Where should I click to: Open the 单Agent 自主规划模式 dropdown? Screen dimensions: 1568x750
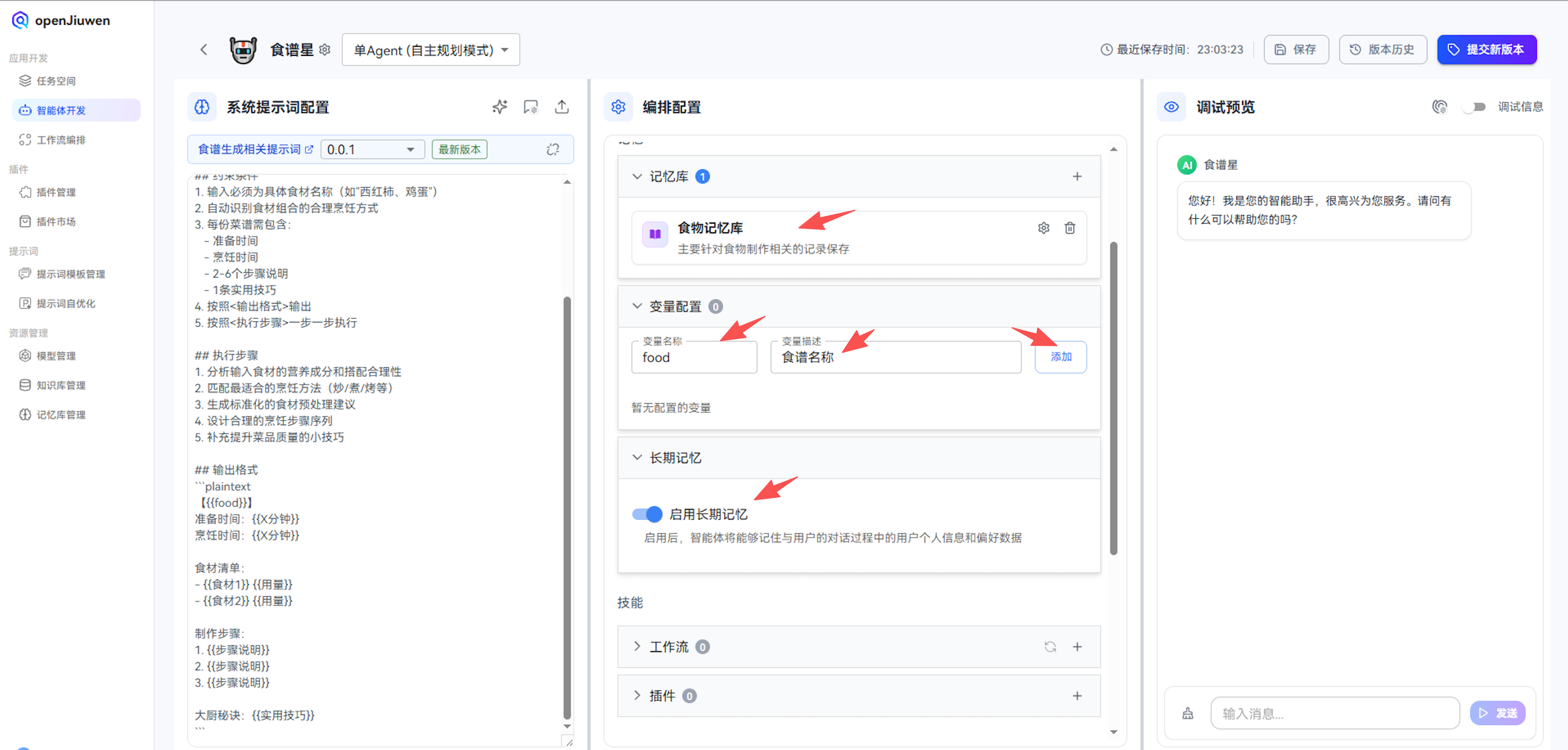pyautogui.click(x=430, y=49)
